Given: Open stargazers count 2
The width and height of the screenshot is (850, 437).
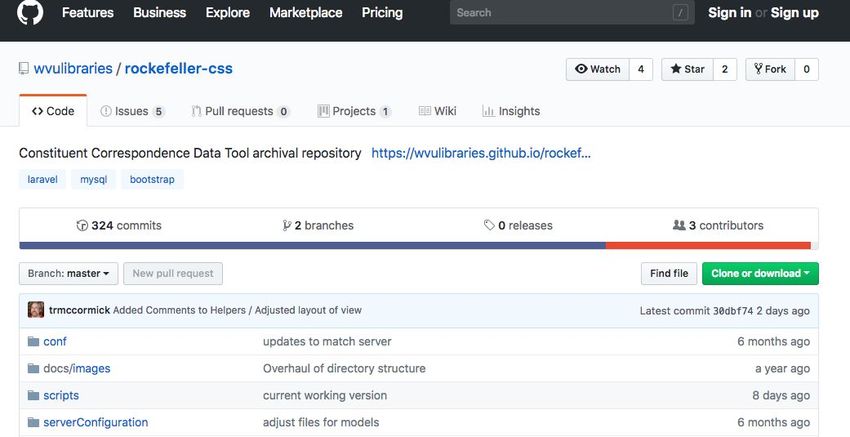Looking at the screenshot, I should 725,69.
